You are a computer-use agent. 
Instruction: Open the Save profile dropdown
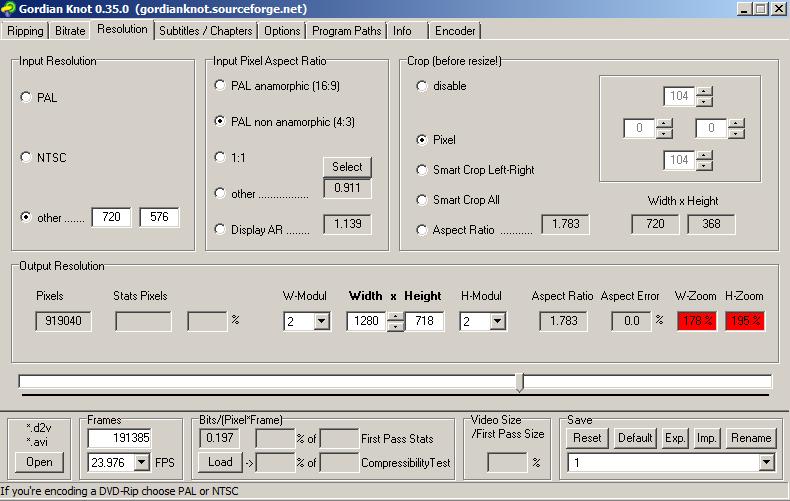pyautogui.click(x=766, y=462)
